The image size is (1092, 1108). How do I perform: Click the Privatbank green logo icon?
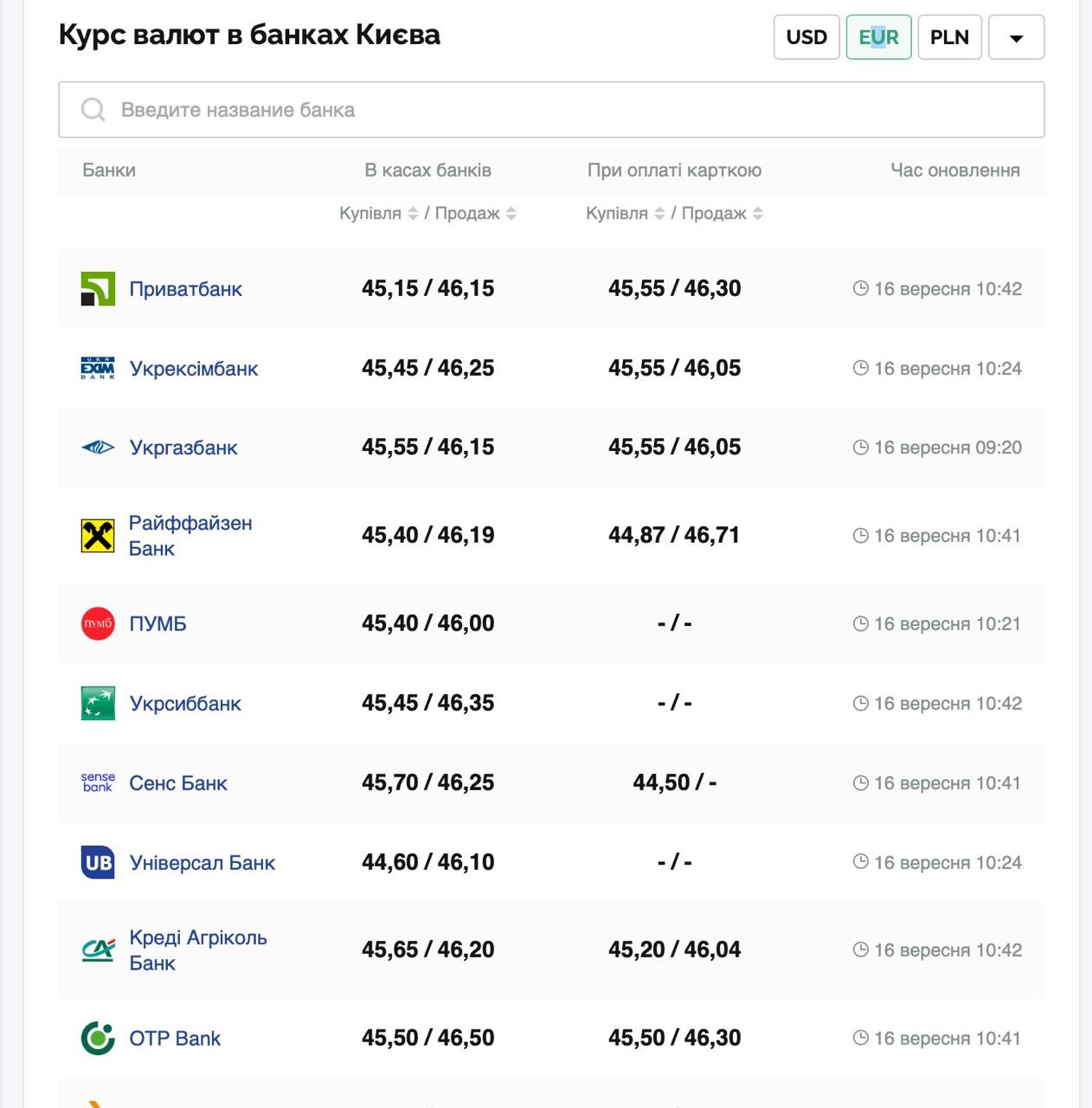(x=98, y=289)
